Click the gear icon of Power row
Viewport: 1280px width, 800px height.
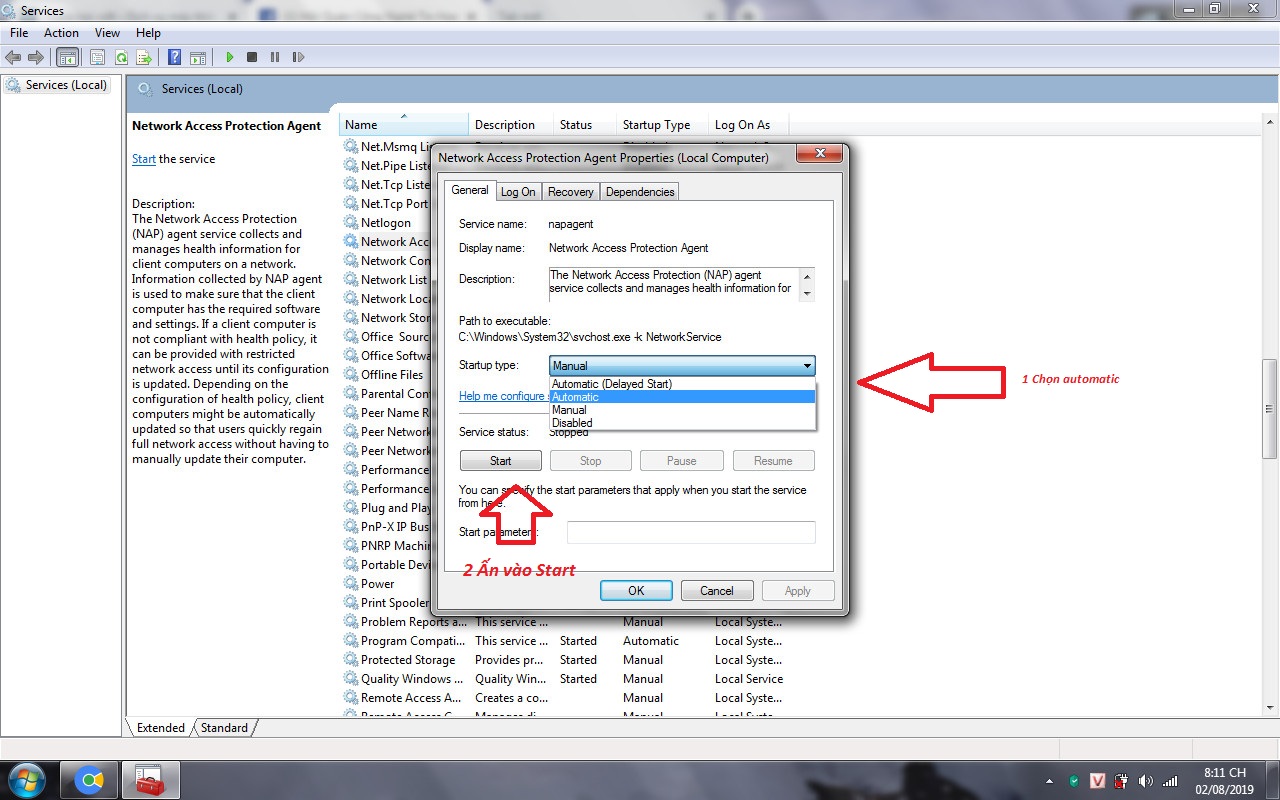[x=351, y=583]
